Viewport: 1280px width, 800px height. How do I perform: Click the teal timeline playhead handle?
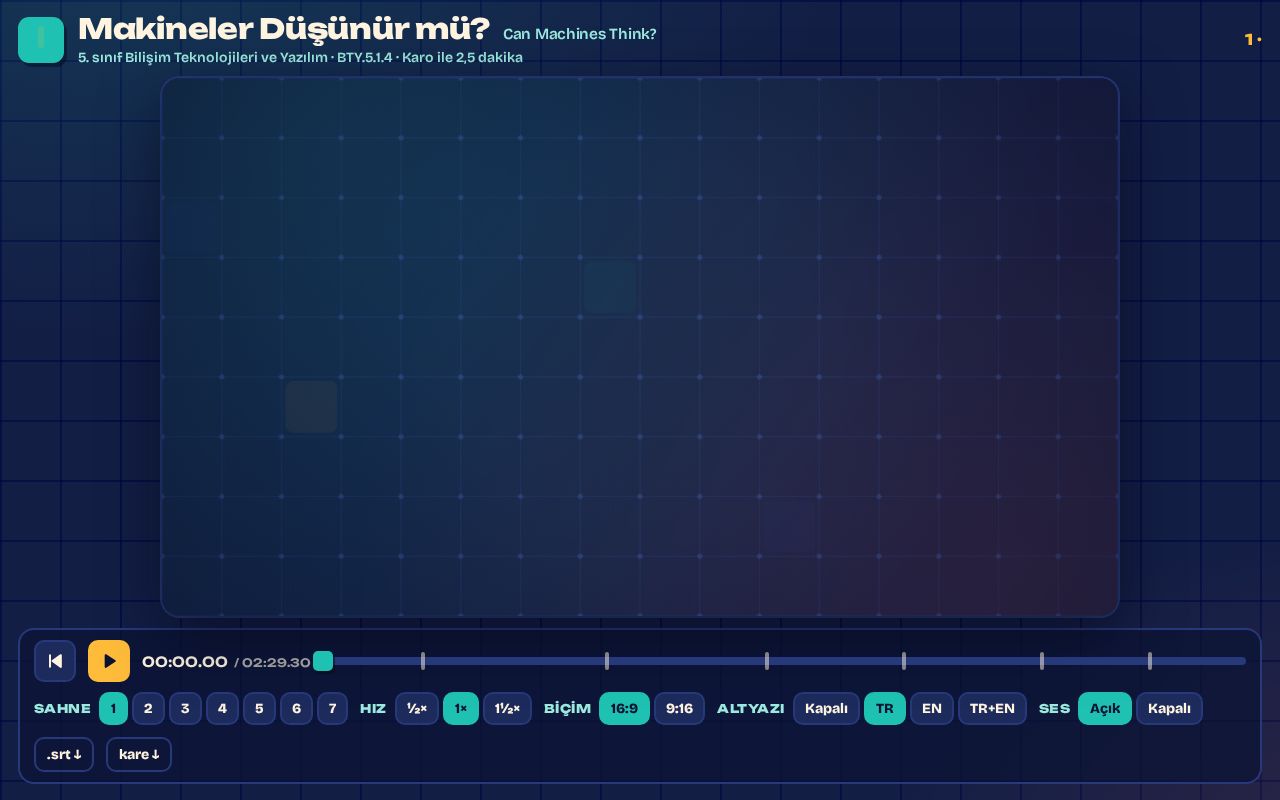tap(323, 661)
